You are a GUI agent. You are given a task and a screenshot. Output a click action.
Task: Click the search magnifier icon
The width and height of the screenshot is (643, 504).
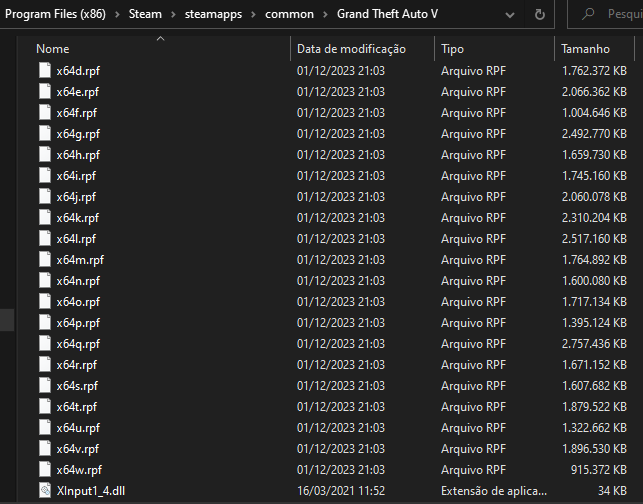tap(589, 15)
